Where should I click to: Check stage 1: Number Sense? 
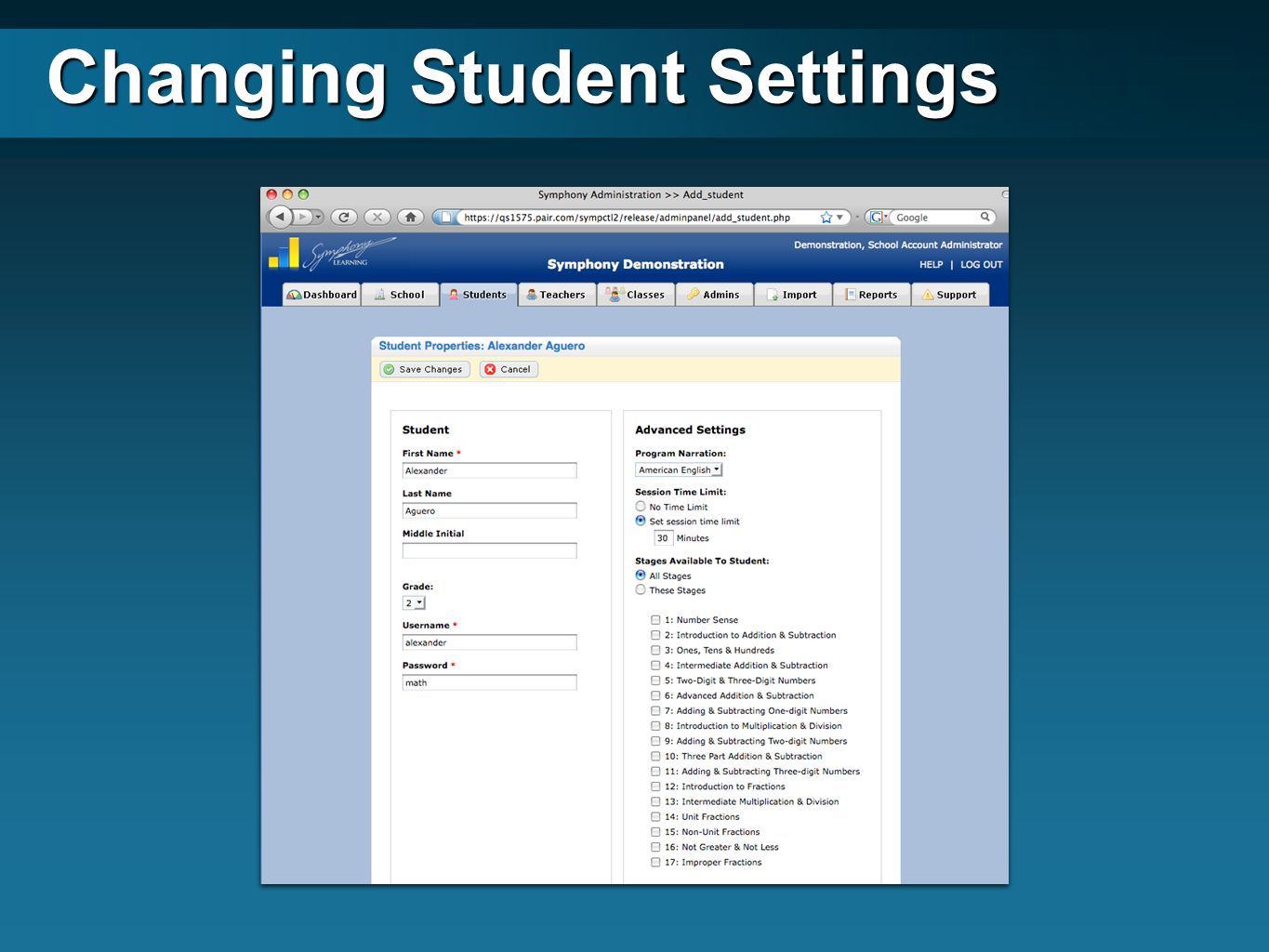tap(655, 620)
